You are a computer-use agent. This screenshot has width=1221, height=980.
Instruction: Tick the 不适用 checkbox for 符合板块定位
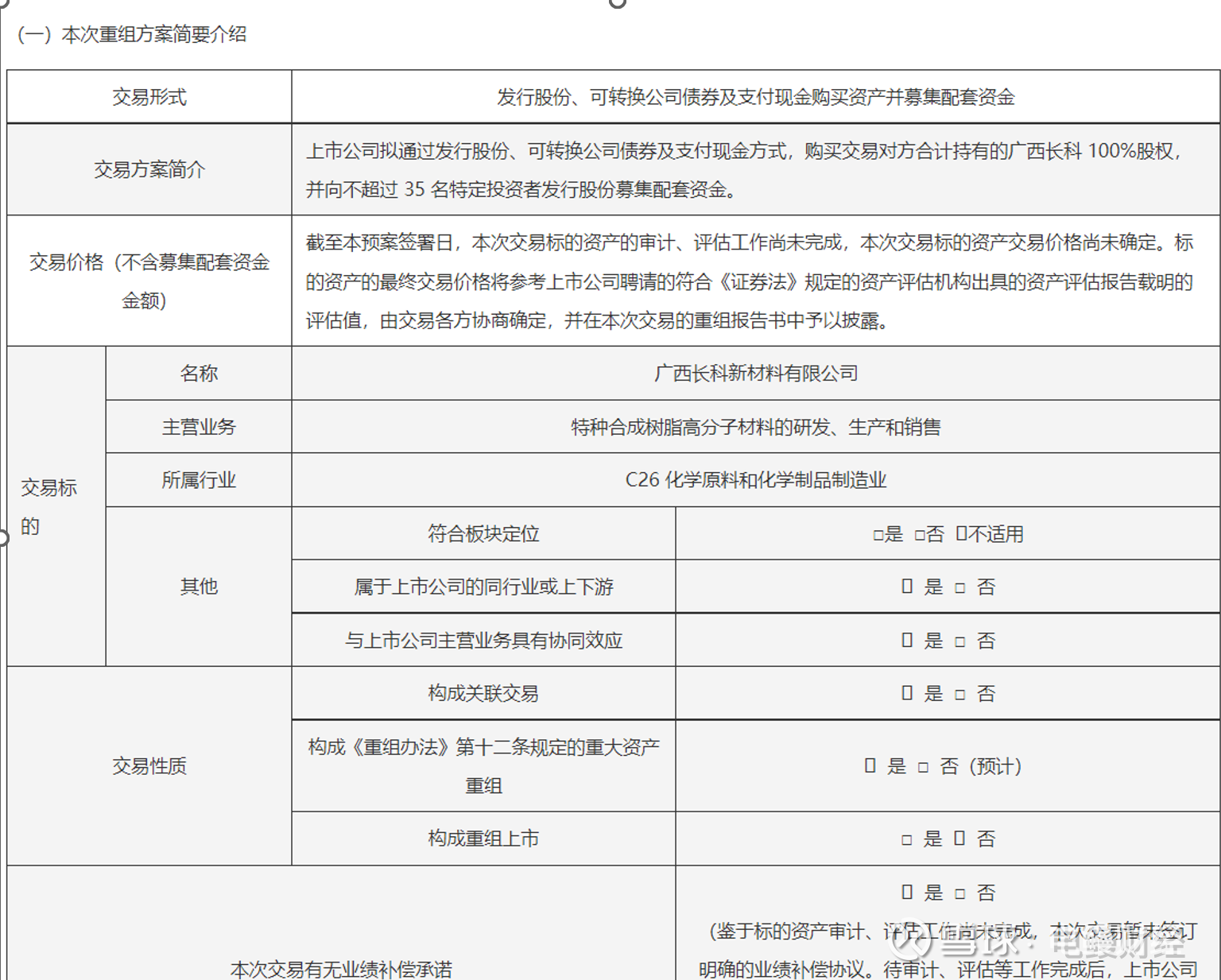coord(961,533)
